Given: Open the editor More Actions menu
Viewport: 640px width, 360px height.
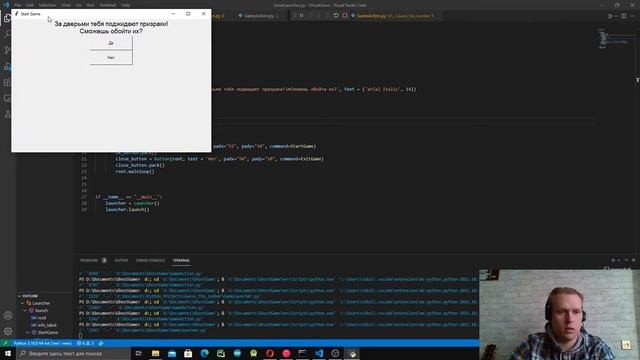Looking at the screenshot, I should (633, 16).
